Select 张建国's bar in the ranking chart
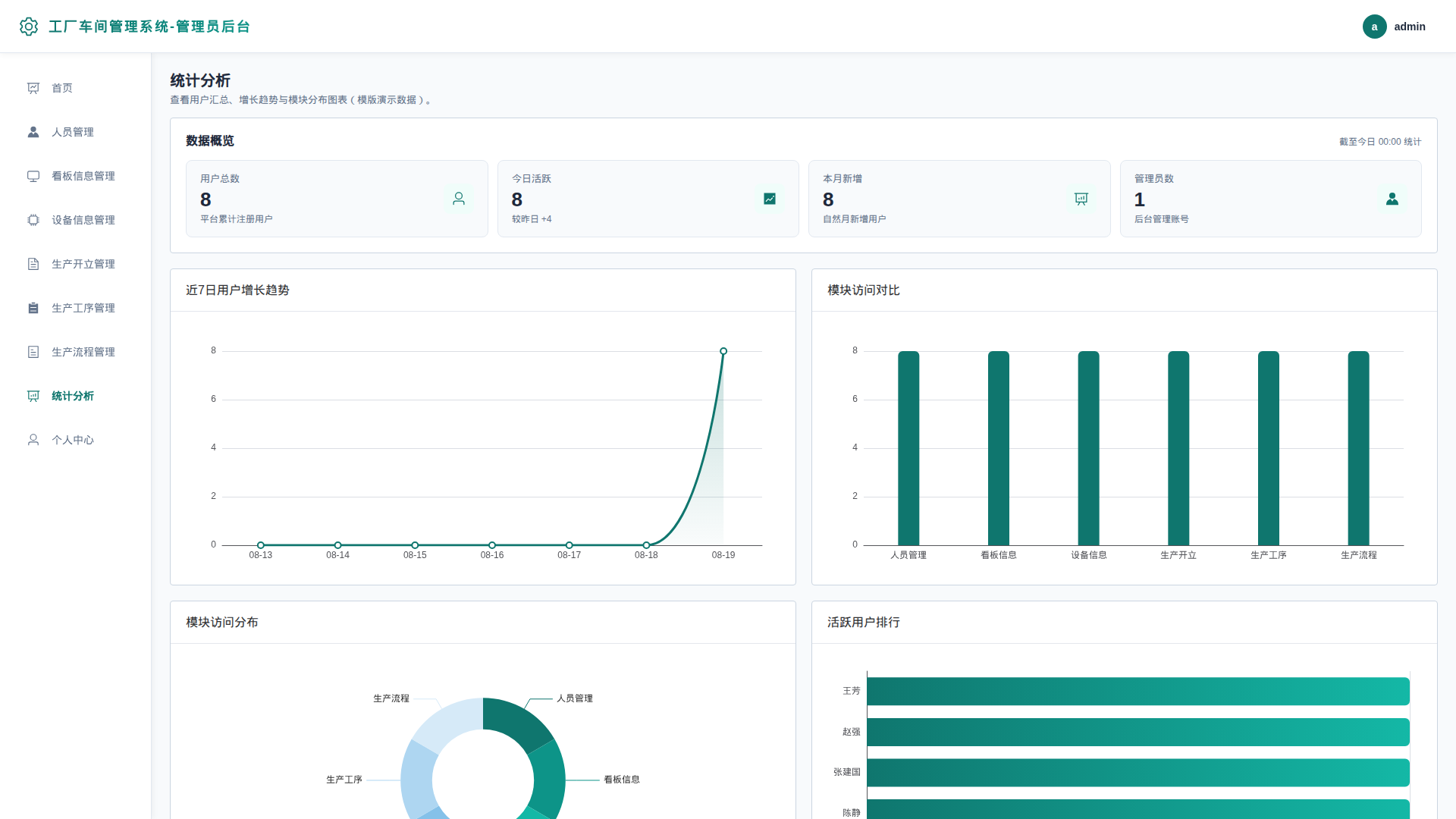 pyautogui.click(x=1138, y=773)
